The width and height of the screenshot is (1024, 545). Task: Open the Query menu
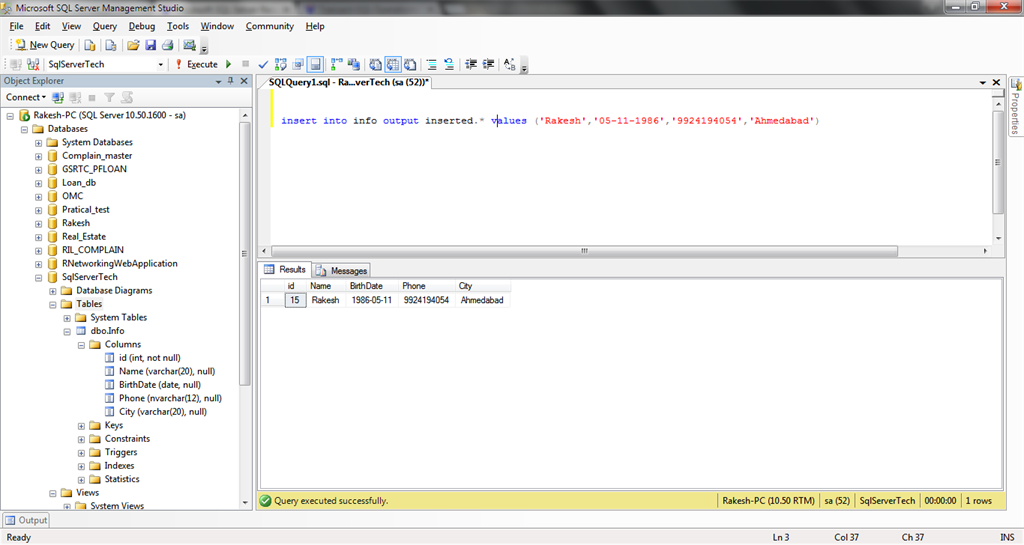pos(104,26)
